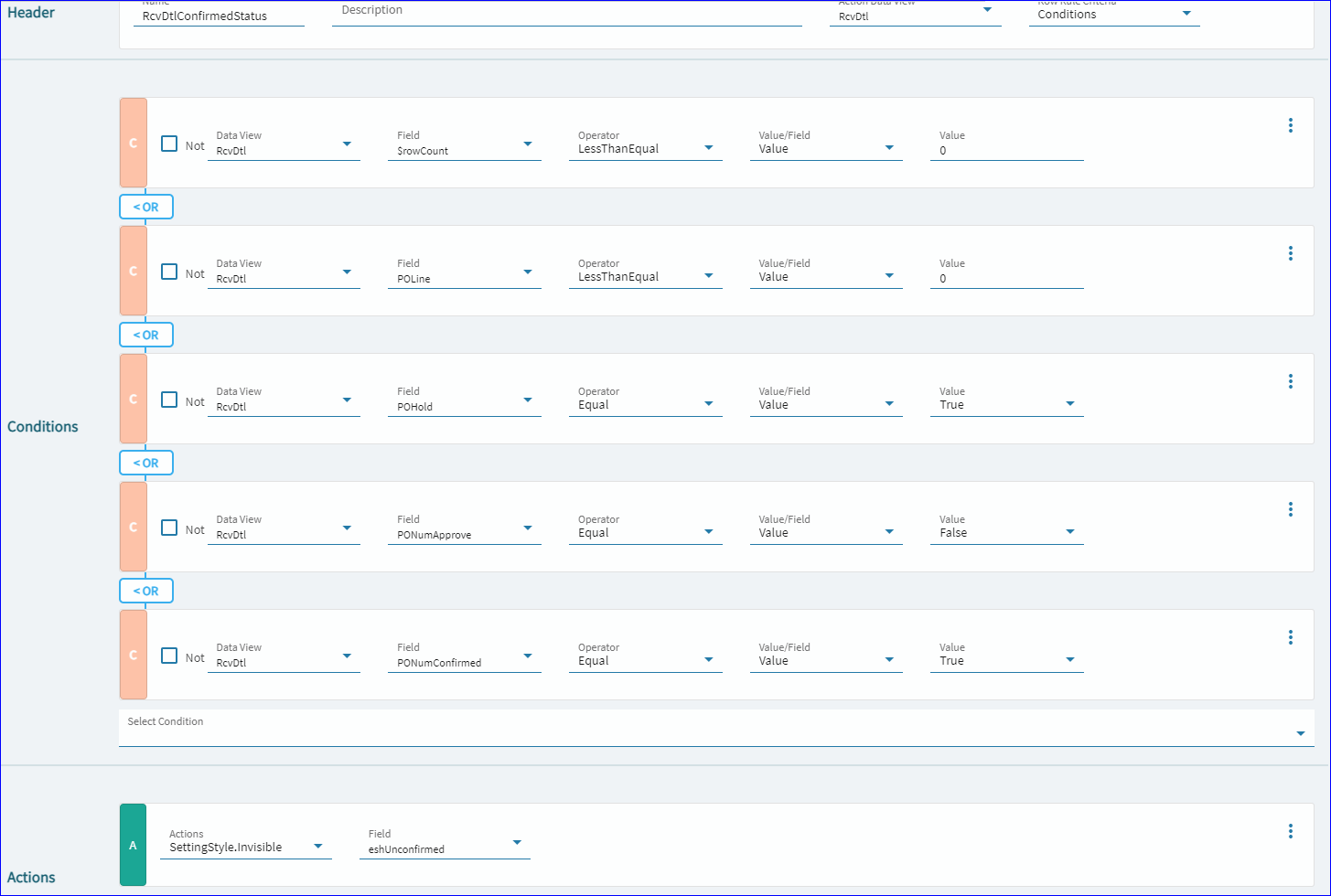Click the Actions section label
The image size is (1331, 896).
click(x=31, y=877)
